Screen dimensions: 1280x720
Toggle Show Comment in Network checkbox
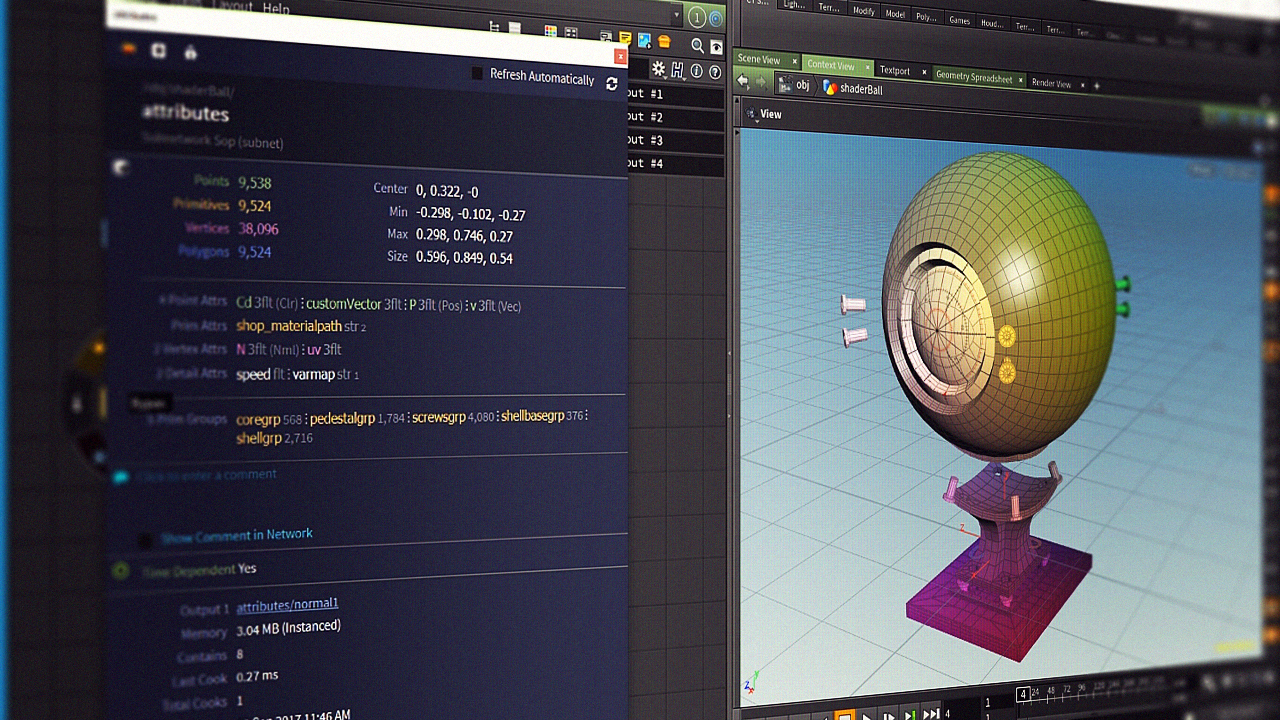tap(145, 540)
